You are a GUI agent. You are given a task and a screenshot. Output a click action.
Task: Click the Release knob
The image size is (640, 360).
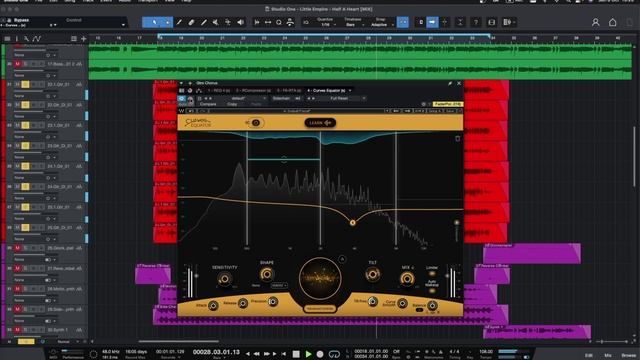tap(243, 303)
